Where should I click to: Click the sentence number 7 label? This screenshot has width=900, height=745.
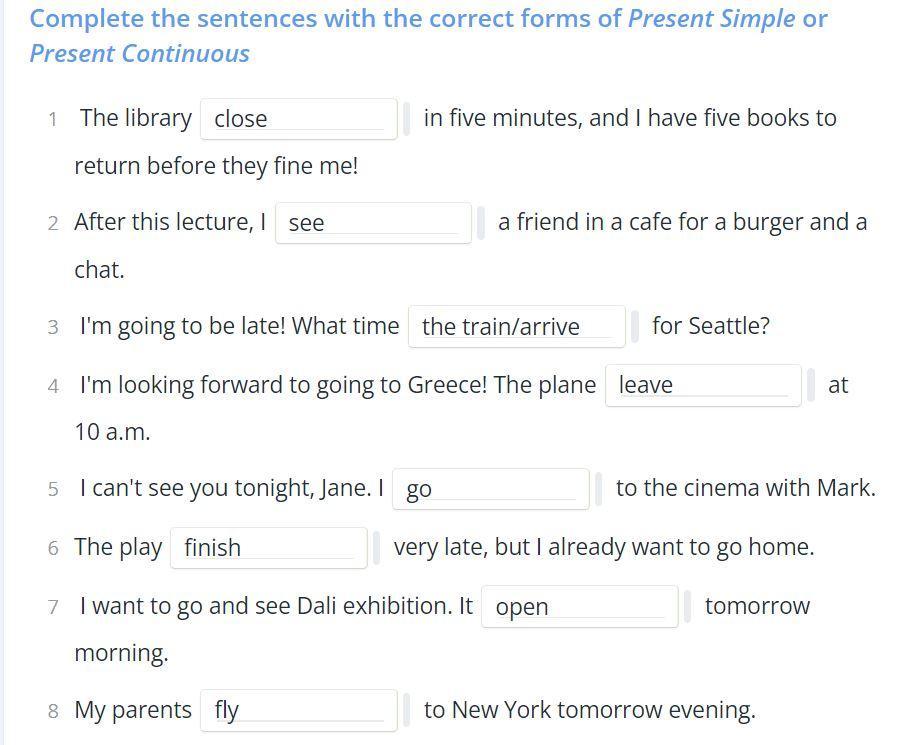tap(53, 607)
